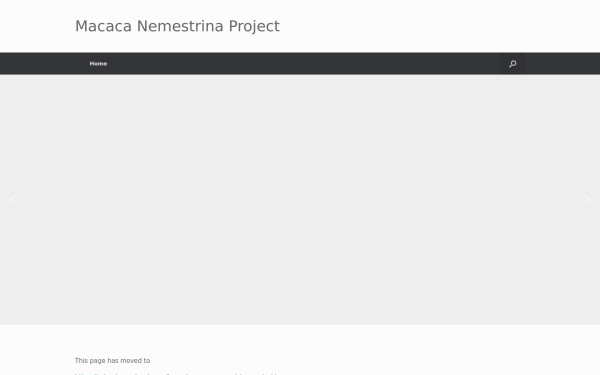
Task: Toggle the navbar search box open
Action: [513, 64]
